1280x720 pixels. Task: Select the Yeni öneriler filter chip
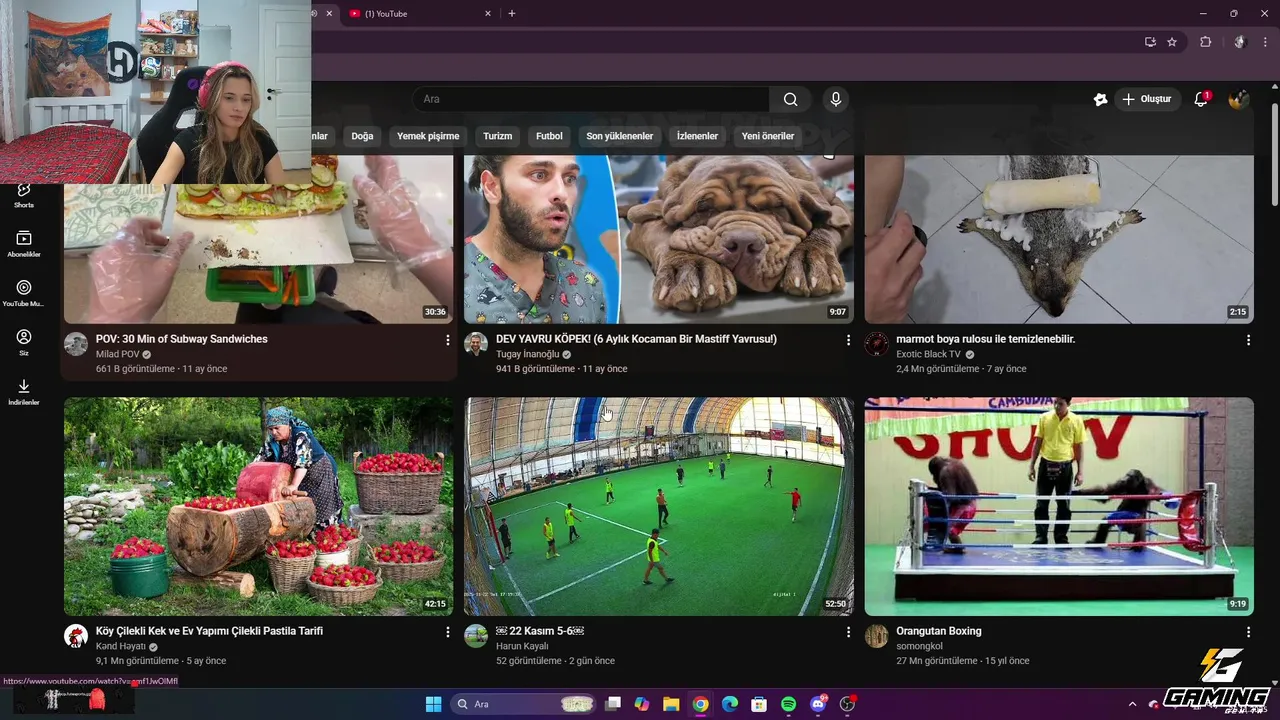point(768,136)
